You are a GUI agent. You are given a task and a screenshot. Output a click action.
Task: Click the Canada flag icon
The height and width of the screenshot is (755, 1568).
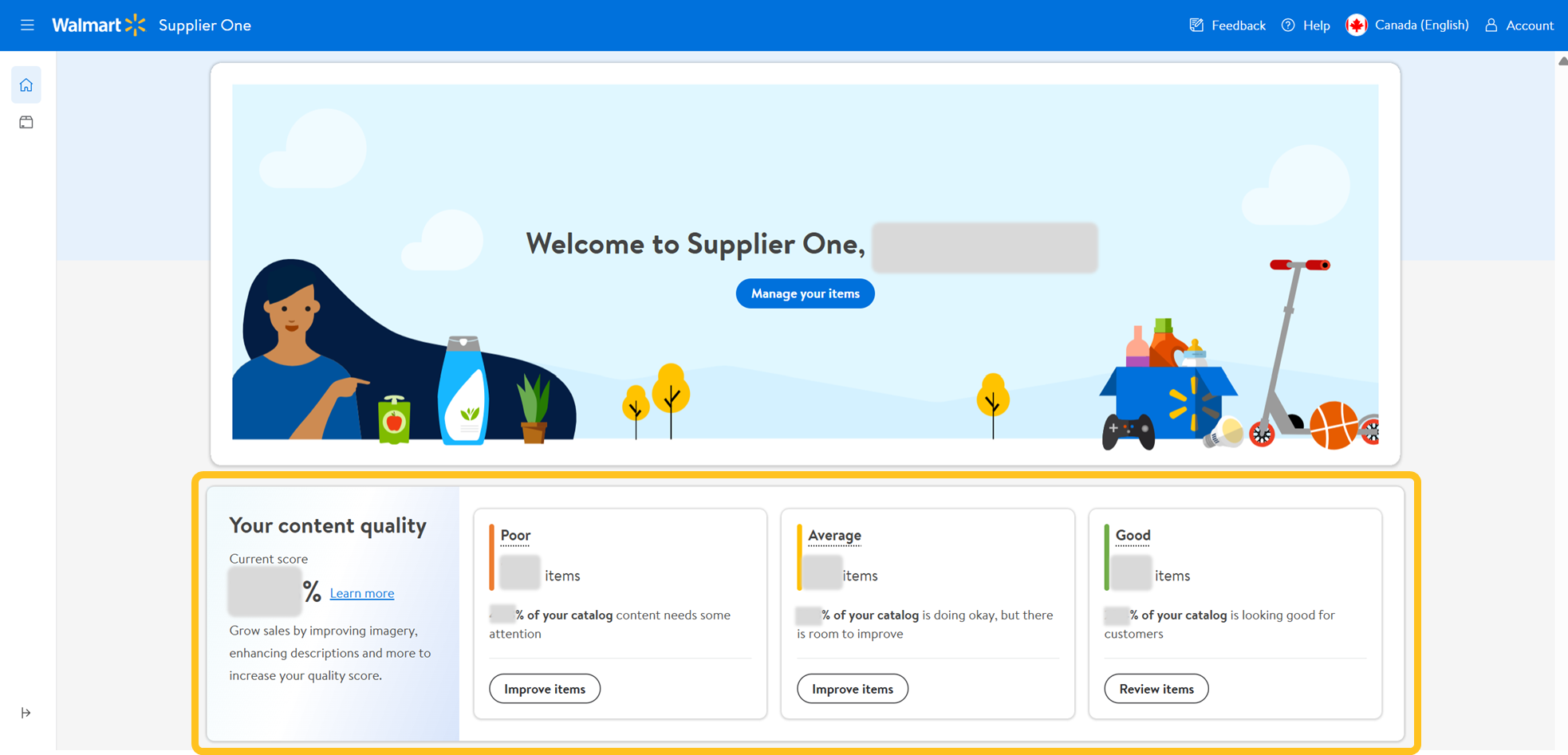pyautogui.click(x=1357, y=26)
